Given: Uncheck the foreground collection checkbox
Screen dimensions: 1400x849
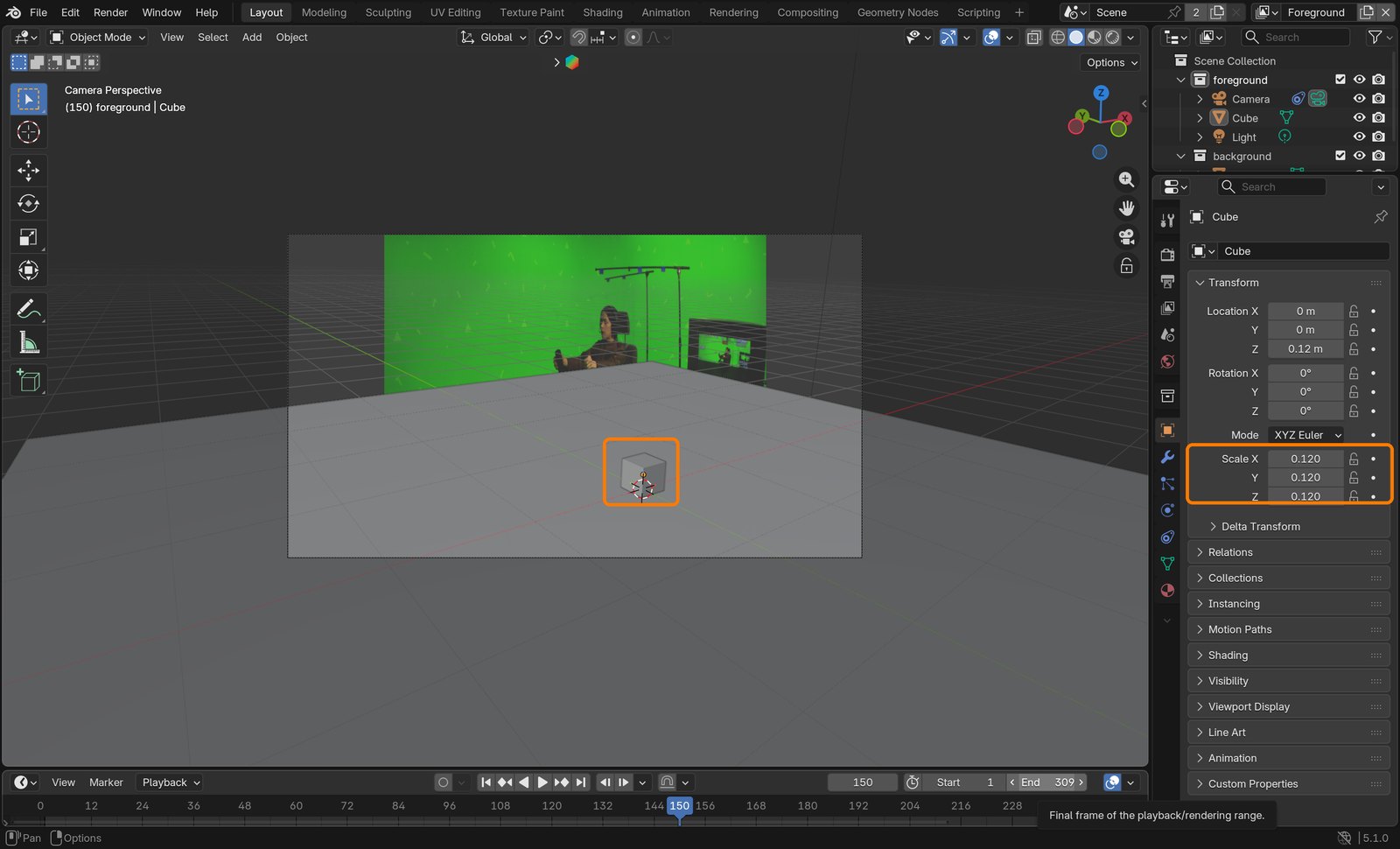Looking at the screenshot, I should pos(1340,80).
